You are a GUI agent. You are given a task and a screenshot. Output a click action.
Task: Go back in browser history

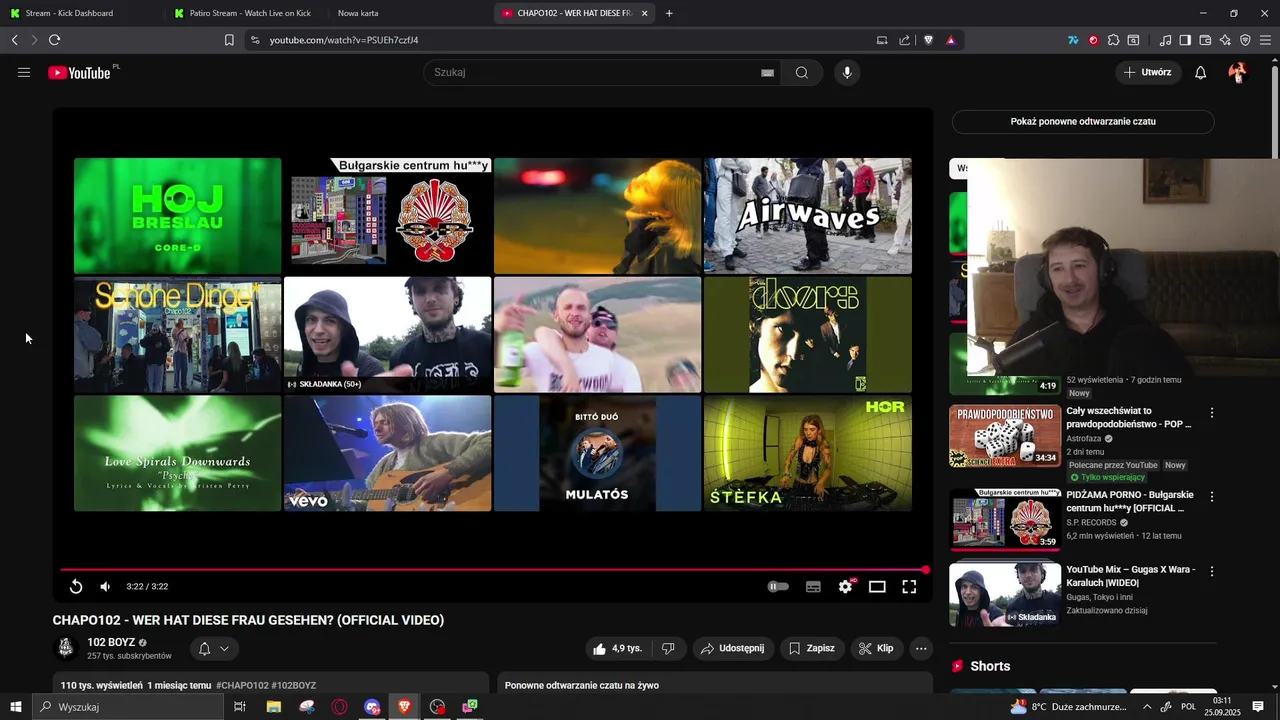14,40
